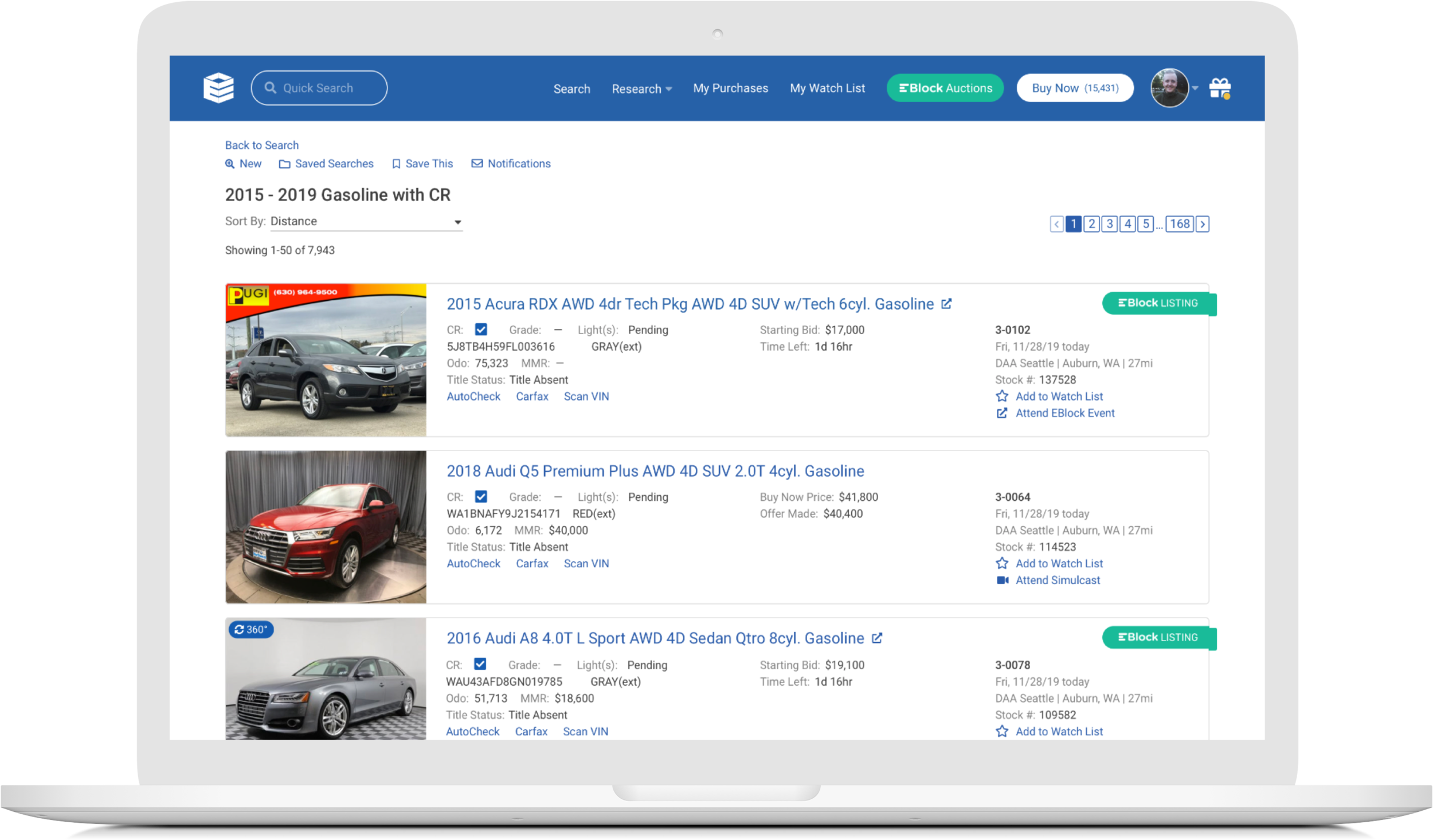Open the Sort By Distance dropdown
Viewport: 1433px width, 840px height.
[366, 222]
